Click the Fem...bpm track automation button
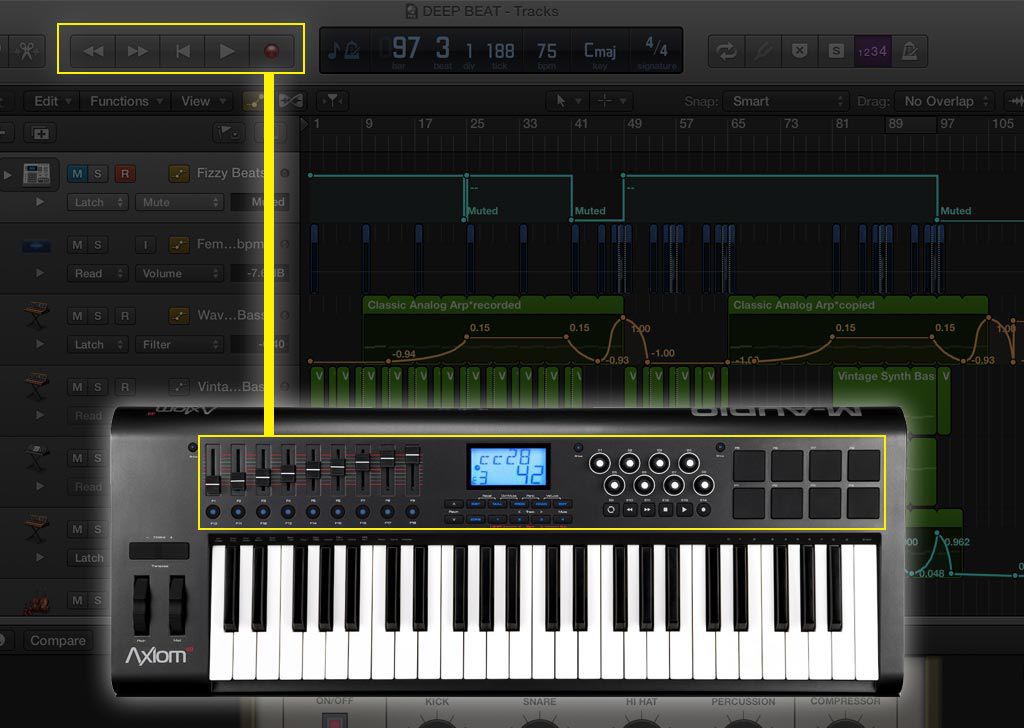 179,245
